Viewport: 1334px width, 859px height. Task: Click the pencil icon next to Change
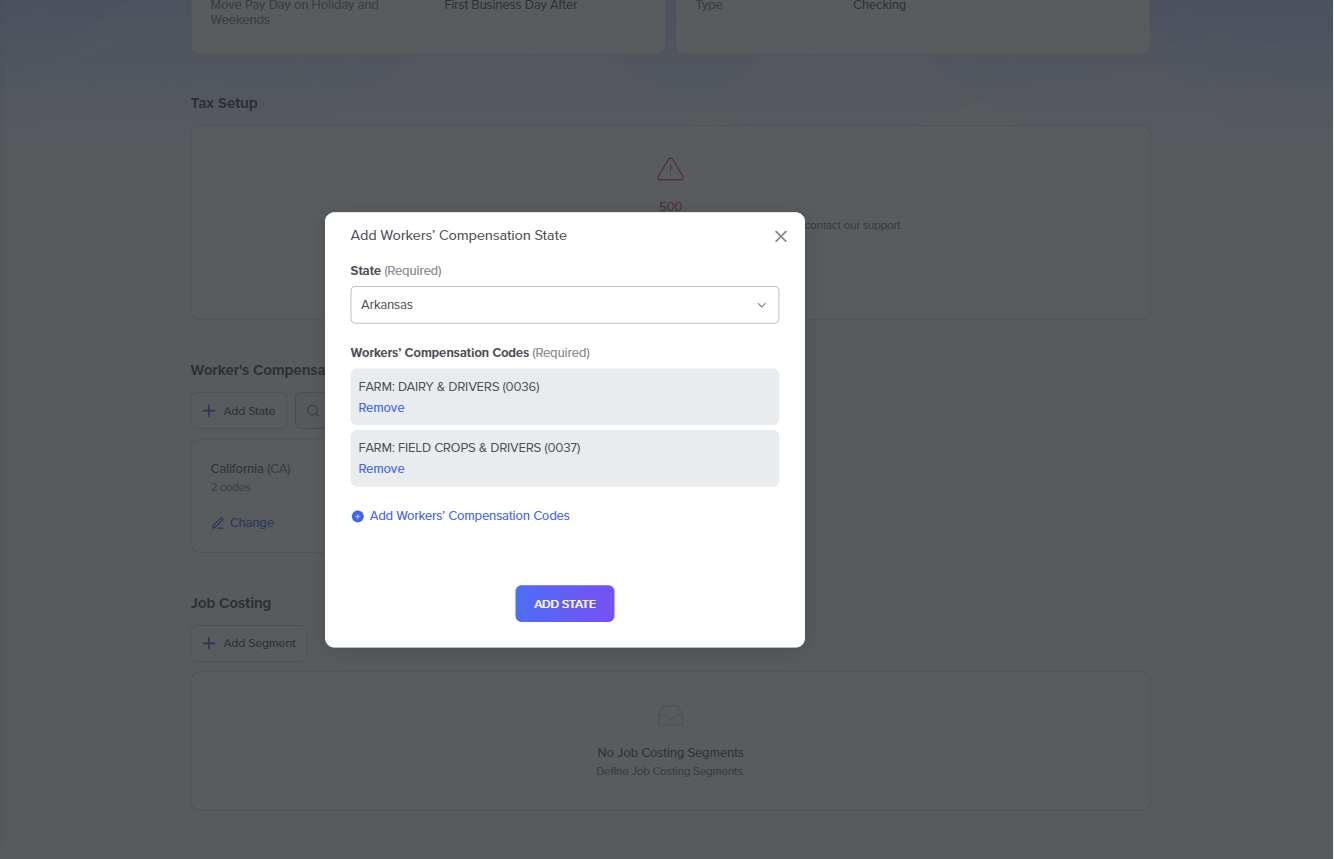(218, 523)
